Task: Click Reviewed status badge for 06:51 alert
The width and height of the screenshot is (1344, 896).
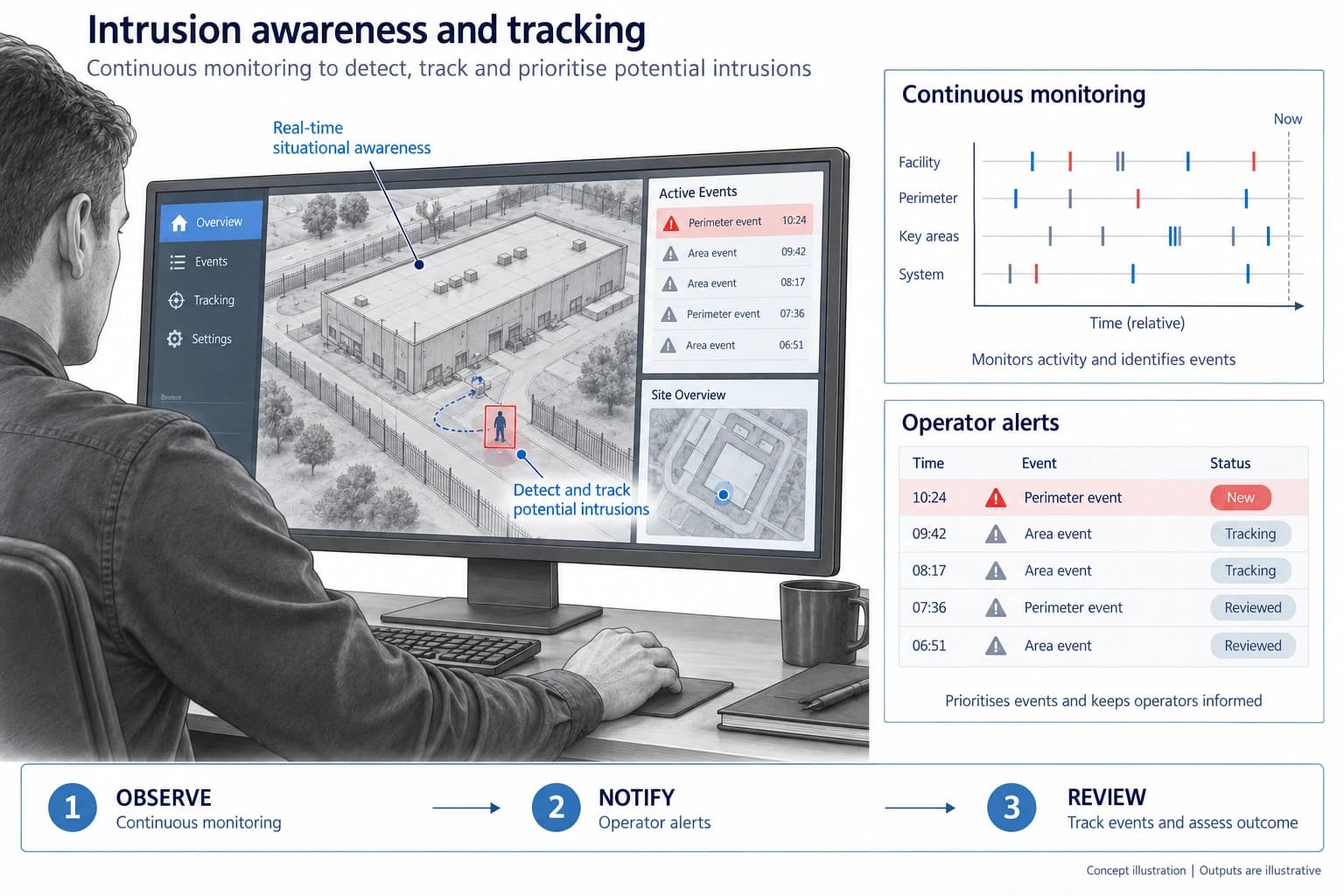Action: 1253,646
